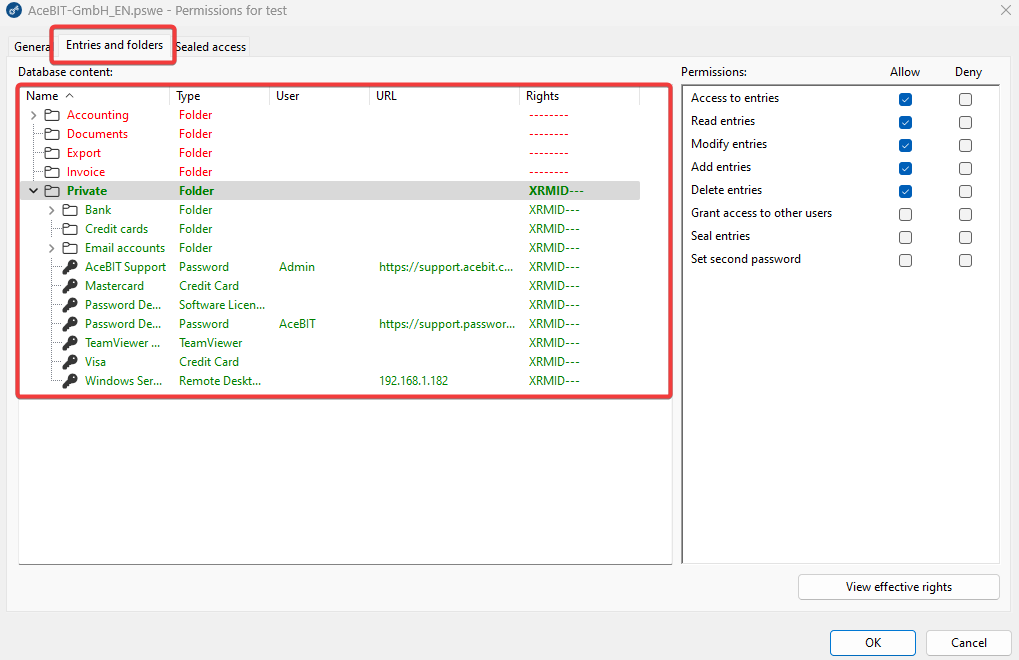
Task: Click the key icon of TeamViewer entry
Action: click(70, 343)
